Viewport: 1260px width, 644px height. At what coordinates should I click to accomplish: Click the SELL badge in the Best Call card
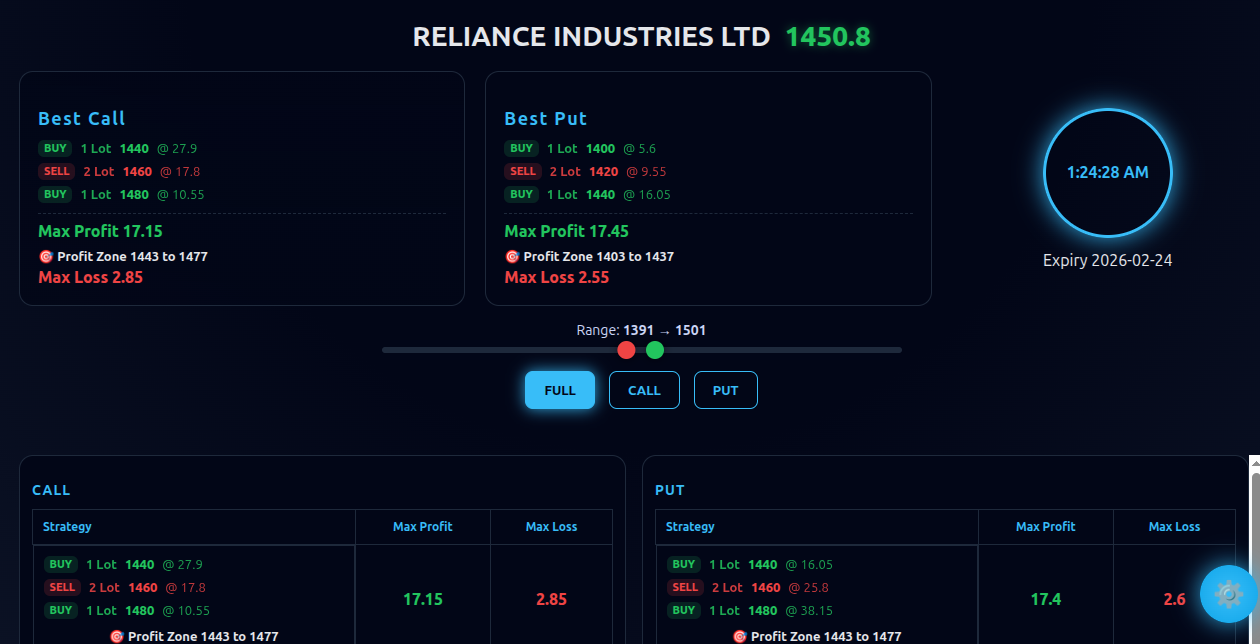click(56, 171)
